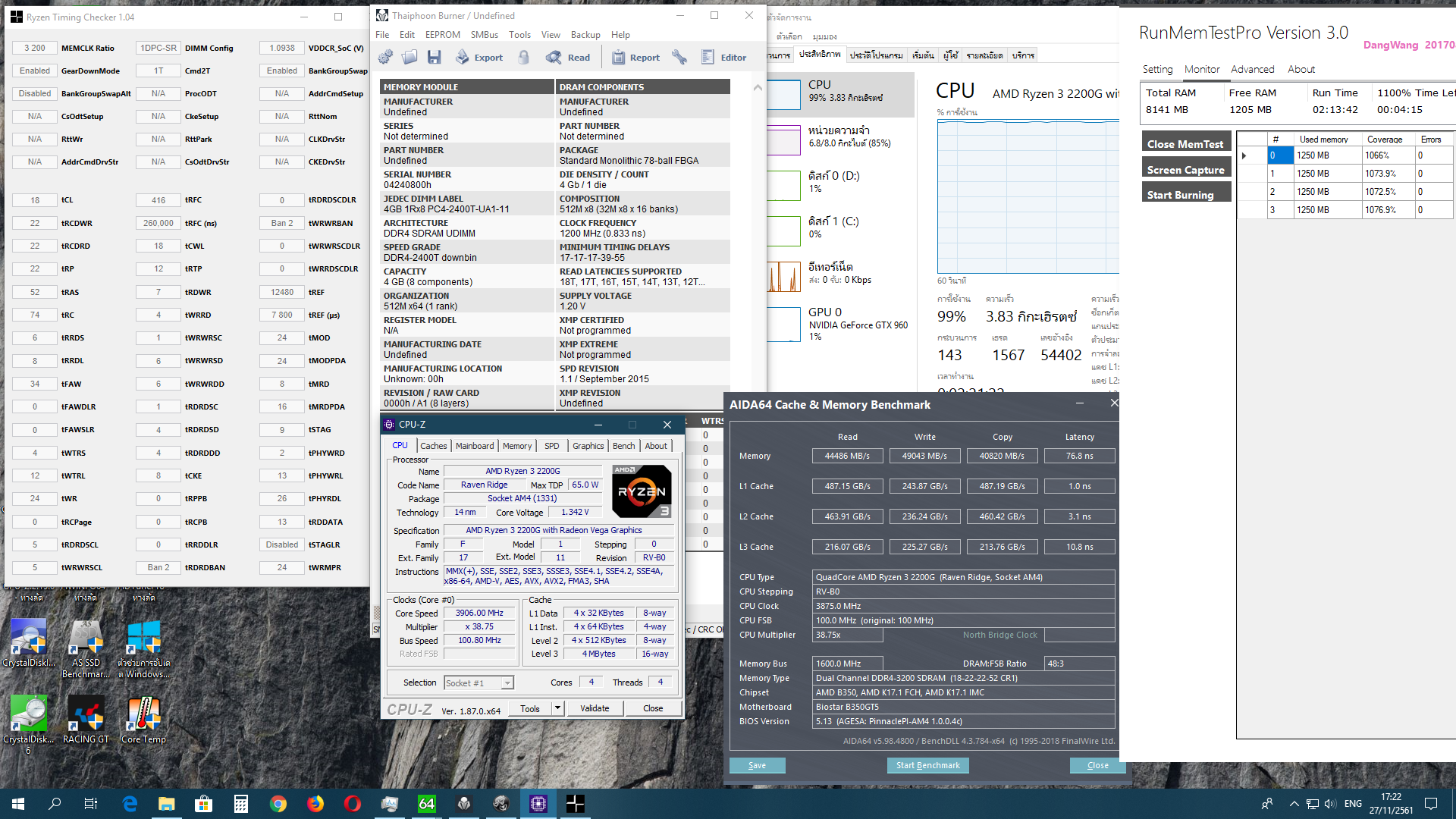Open the Backup menu in Thaiphoon Burner

[x=585, y=35]
